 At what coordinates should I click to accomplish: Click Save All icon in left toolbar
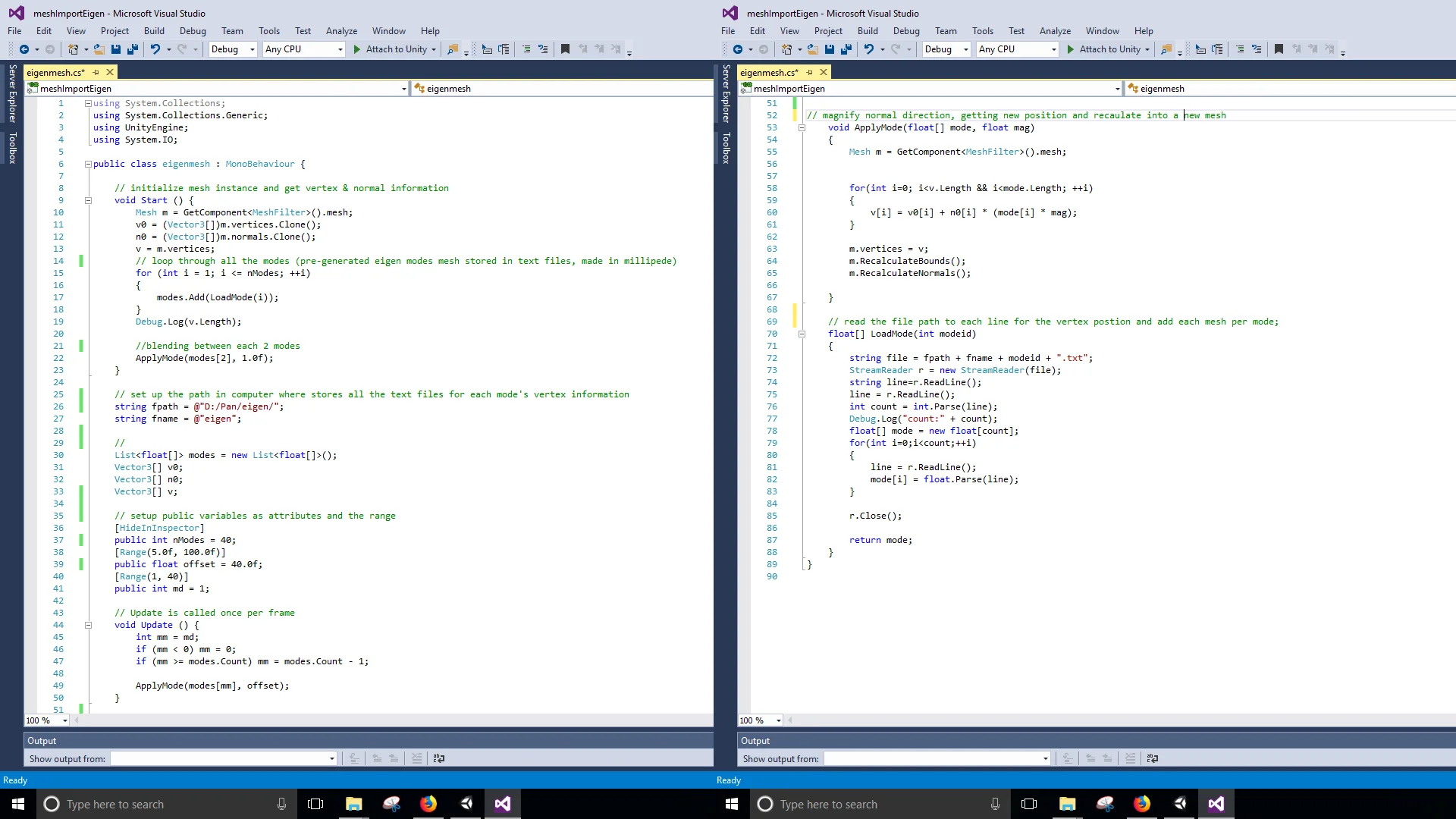coord(133,49)
